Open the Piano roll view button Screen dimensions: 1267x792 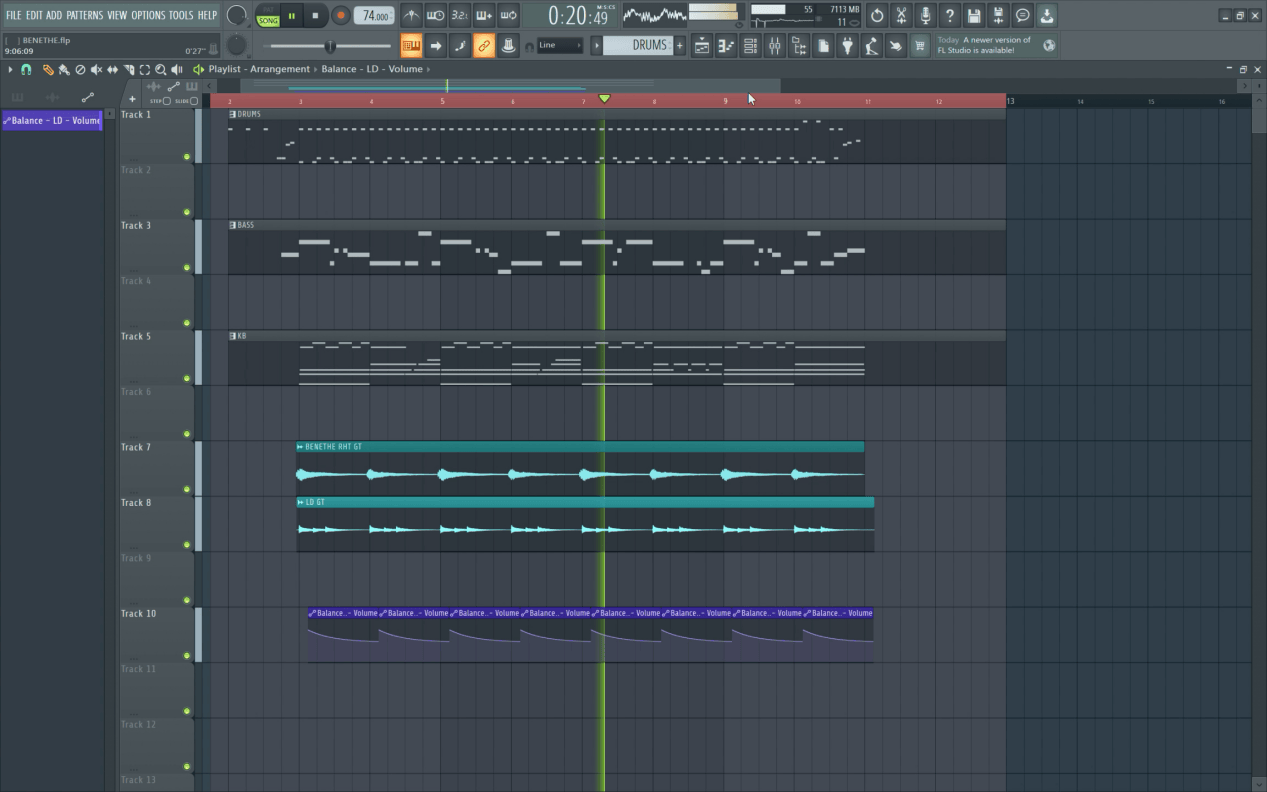pos(726,46)
